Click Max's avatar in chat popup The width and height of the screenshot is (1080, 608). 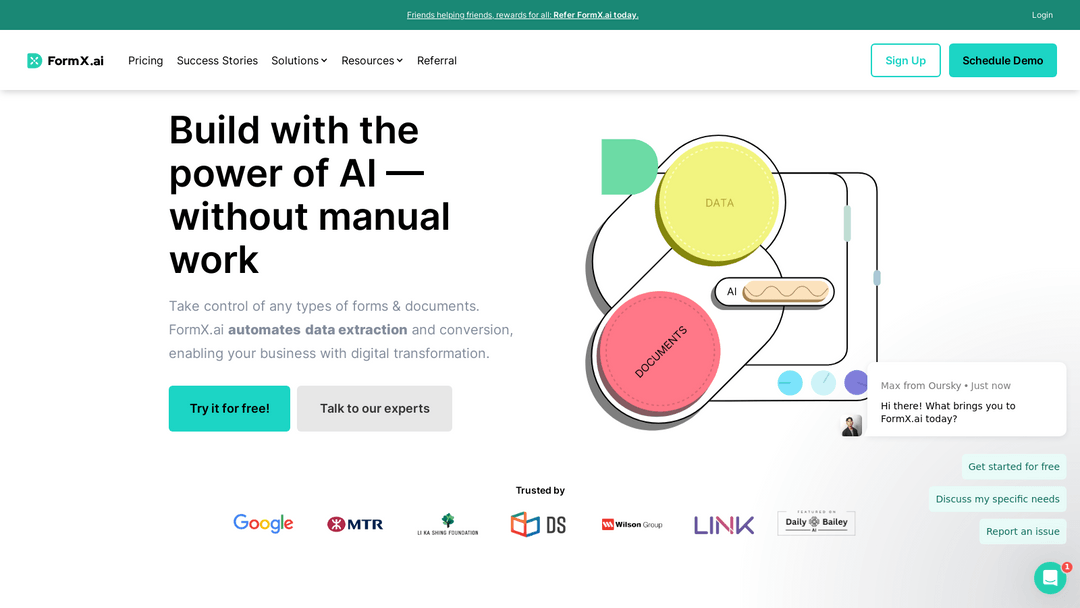851,425
